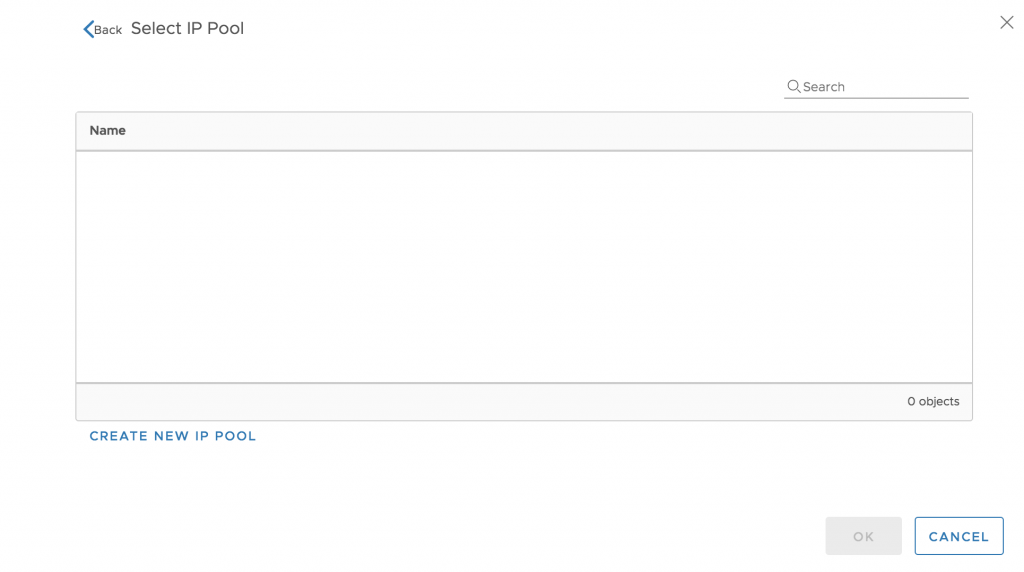The image size is (1024, 572).
Task: Open the CREATE NEW IP POOL link
Action: pyautogui.click(x=172, y=436)
